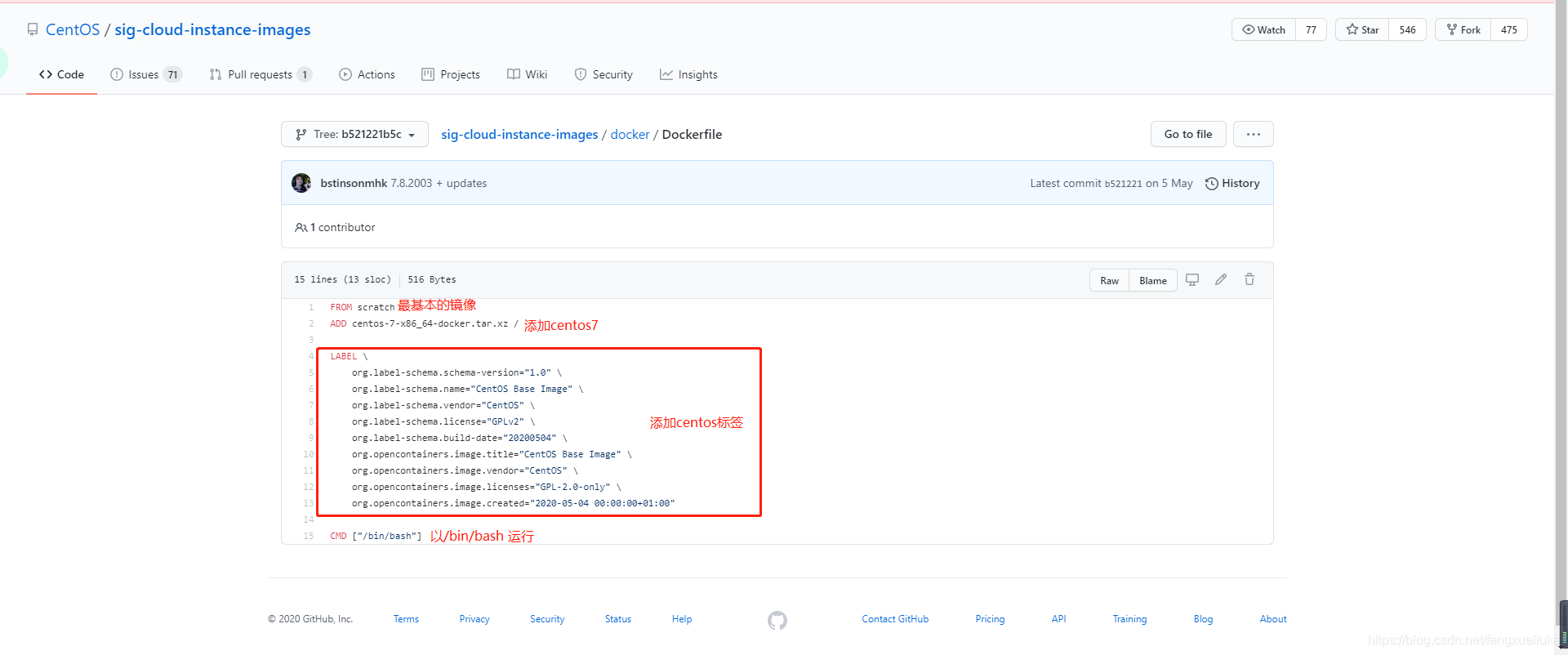This screenshot has height=655, width=1568.
Task: Open the Contact GitHub footer link
Action: click(895, 619)
